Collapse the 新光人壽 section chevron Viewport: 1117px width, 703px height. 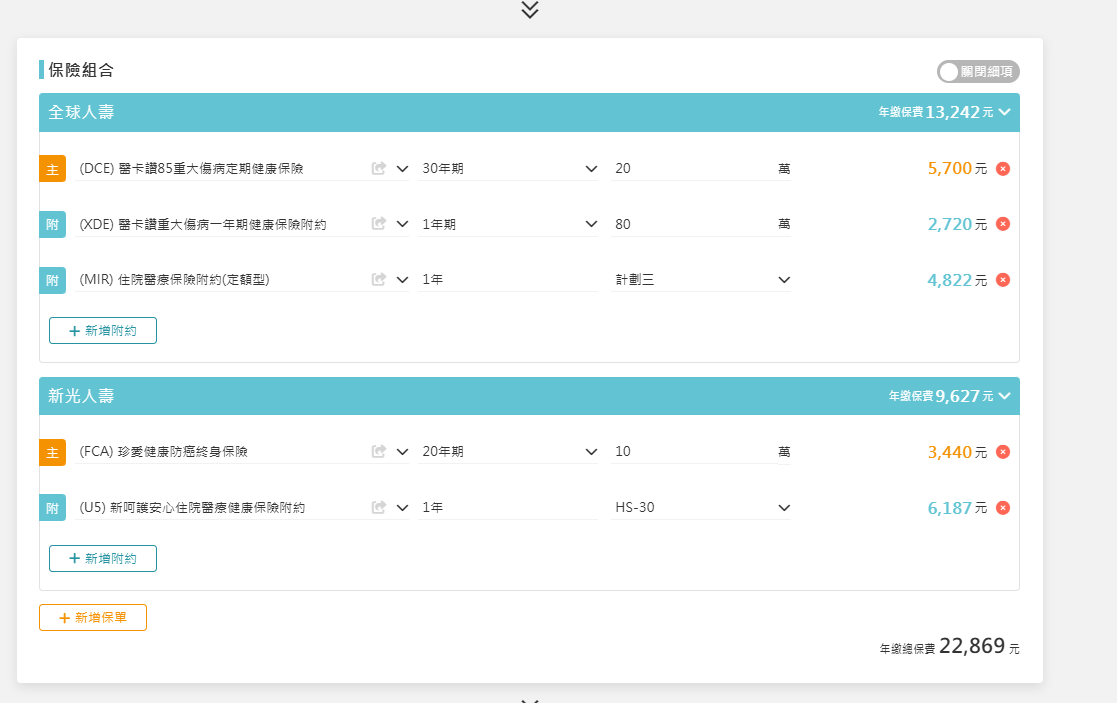click(1005, 396)
